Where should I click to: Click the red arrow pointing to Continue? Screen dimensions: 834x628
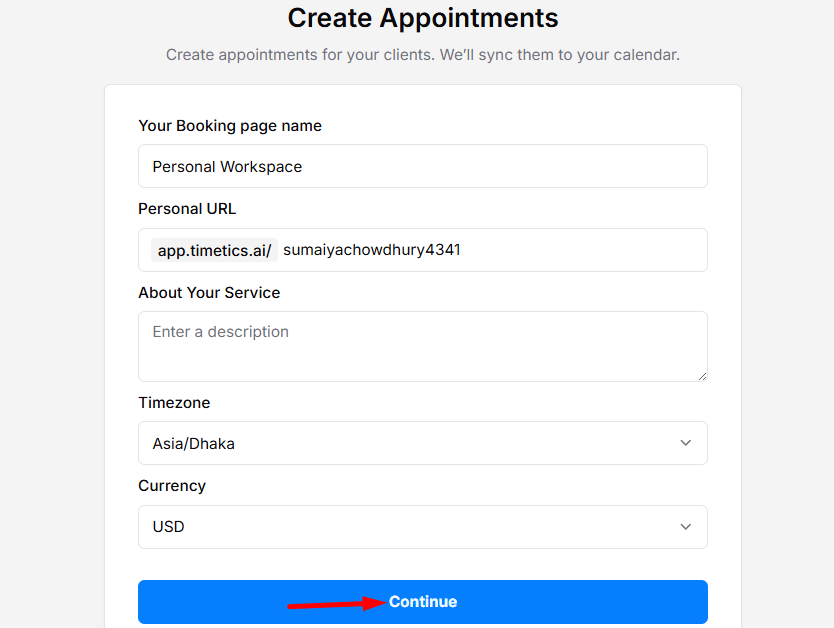(336, 603)
